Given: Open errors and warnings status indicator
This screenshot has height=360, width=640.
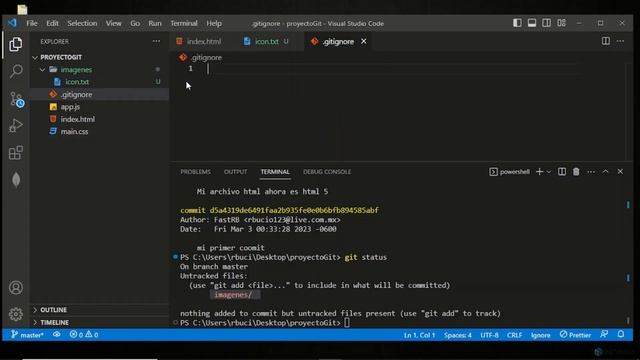Looking at the screenshot, I should pyautogui.click(x=84, y=335).
